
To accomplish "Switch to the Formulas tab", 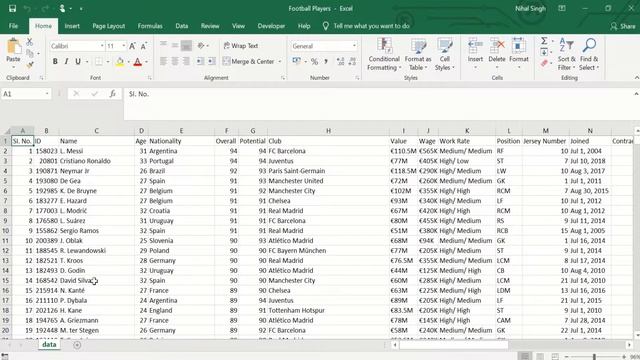I will (x=150, y=26).
